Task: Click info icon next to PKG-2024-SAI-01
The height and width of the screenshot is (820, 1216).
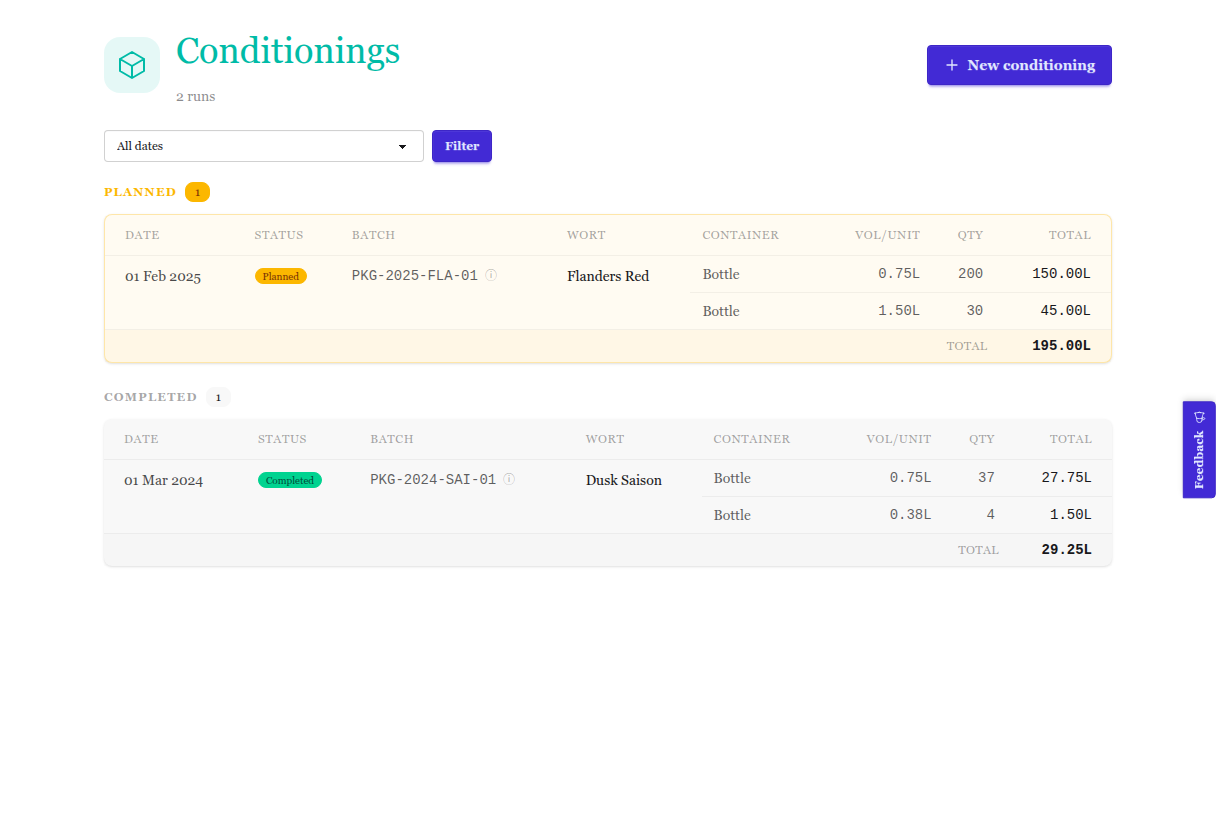Action: coord(509,479)
